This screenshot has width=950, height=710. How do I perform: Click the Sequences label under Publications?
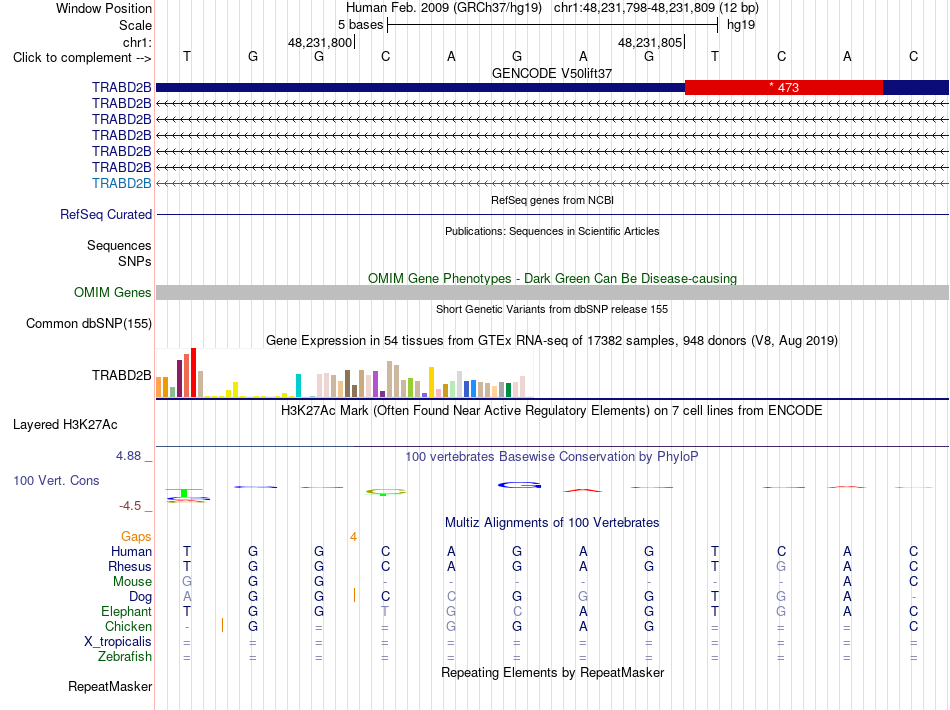point(119,245)
